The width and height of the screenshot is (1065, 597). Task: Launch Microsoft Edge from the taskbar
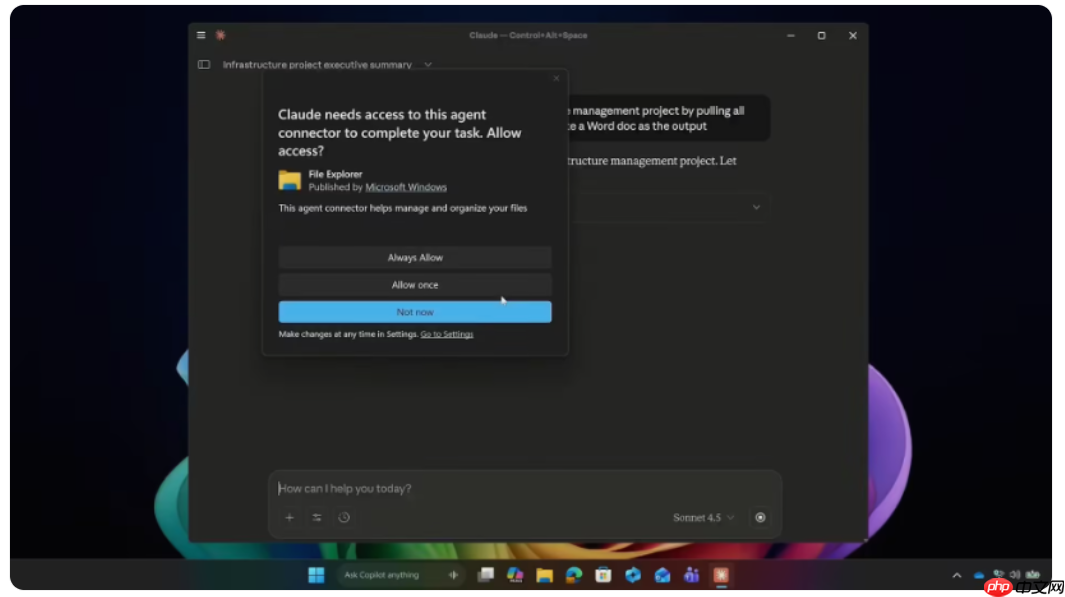tap(574, 575)
